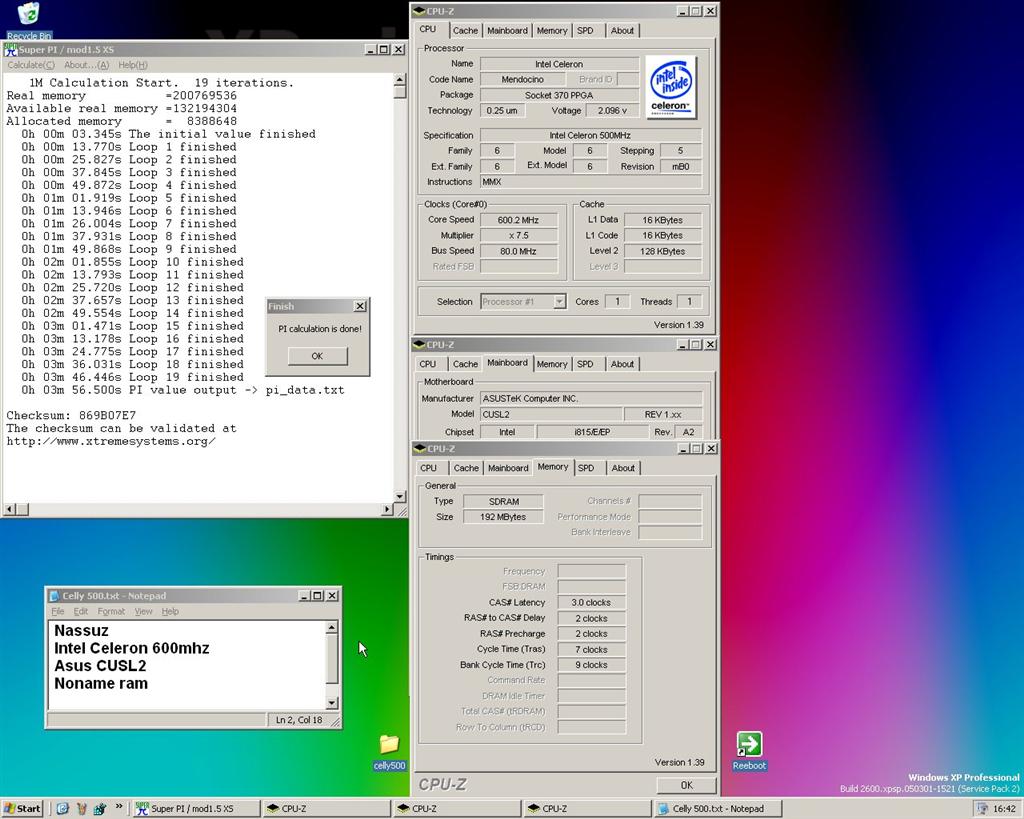Screen dimensions: 1024x819
Task: Click the third quick launch icon
Action: point(100,809)
